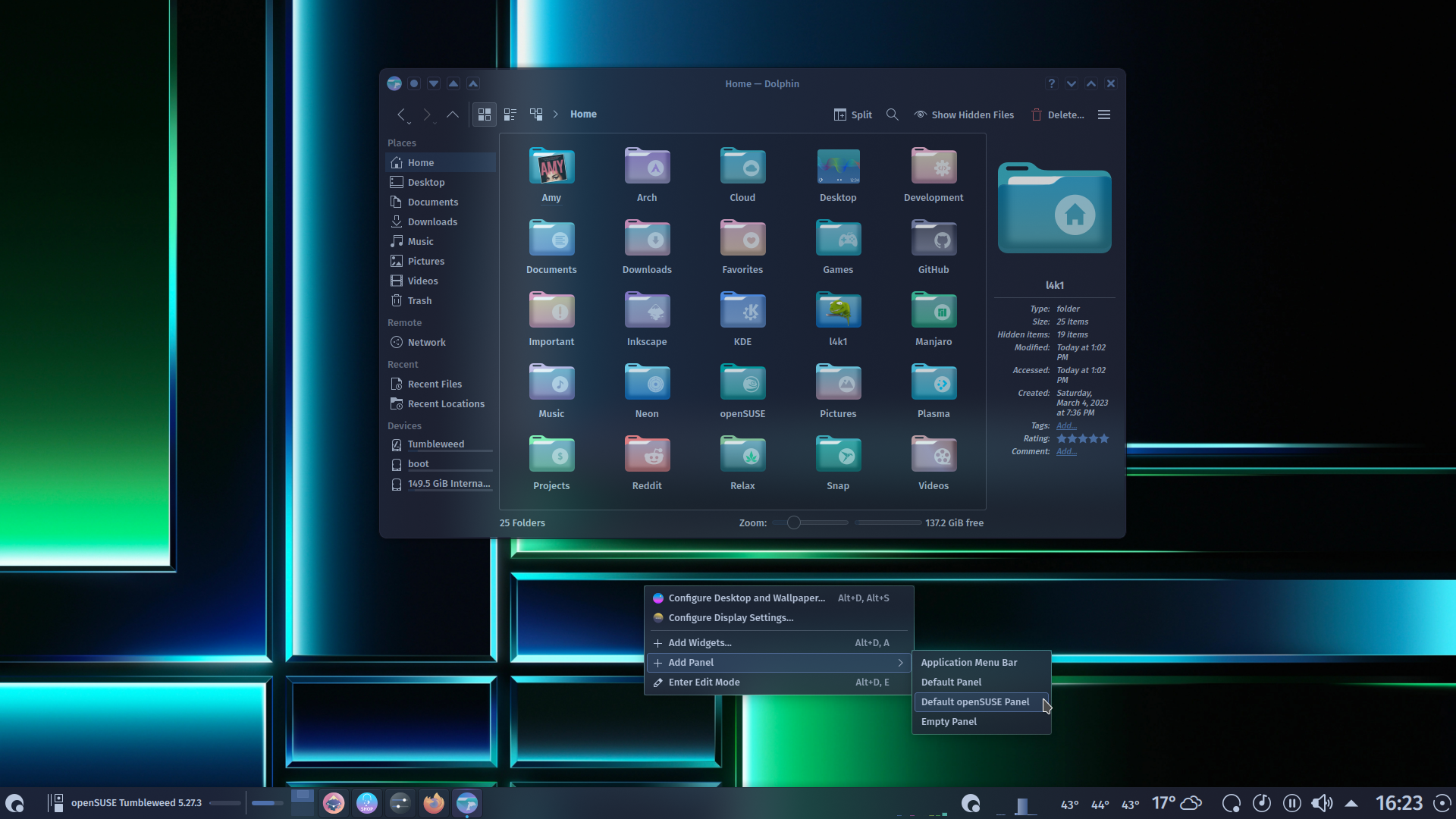The height and width of the screenshot is (819, 1456).
Task: Add a tag via the Tags Add link
Action: [x=1066, y=425]
